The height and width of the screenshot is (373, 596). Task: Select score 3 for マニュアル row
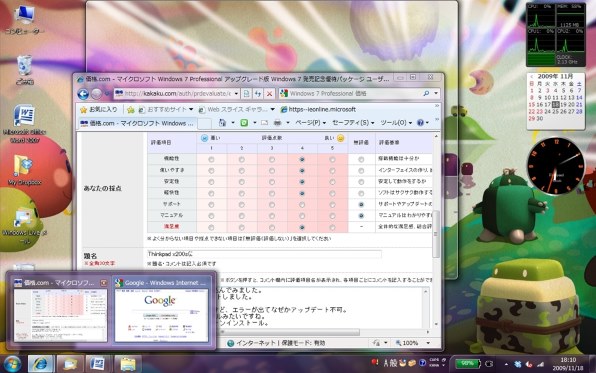272,216
